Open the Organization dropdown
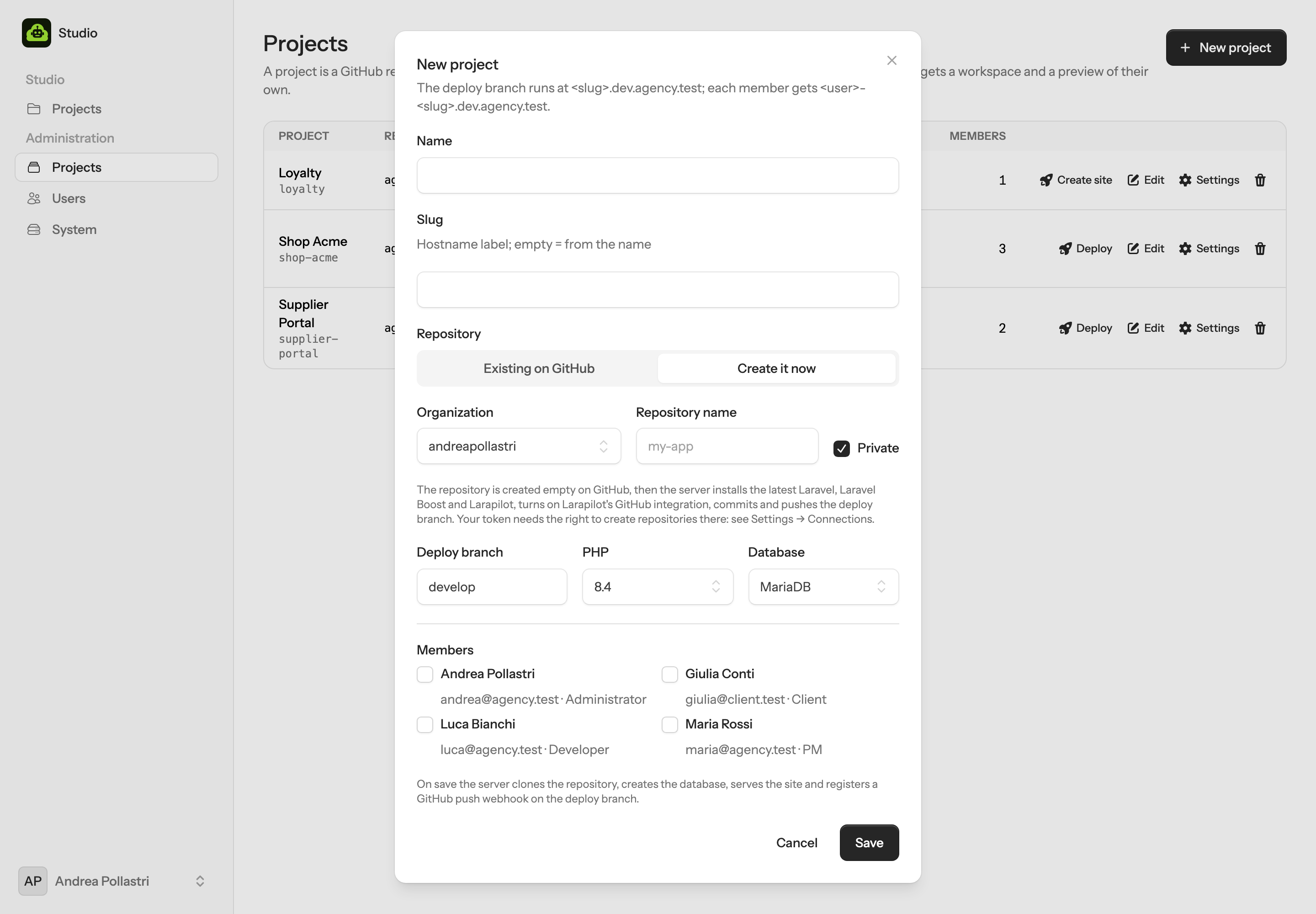The width and height of the screenshot is (1316, 914). [518, 446]
